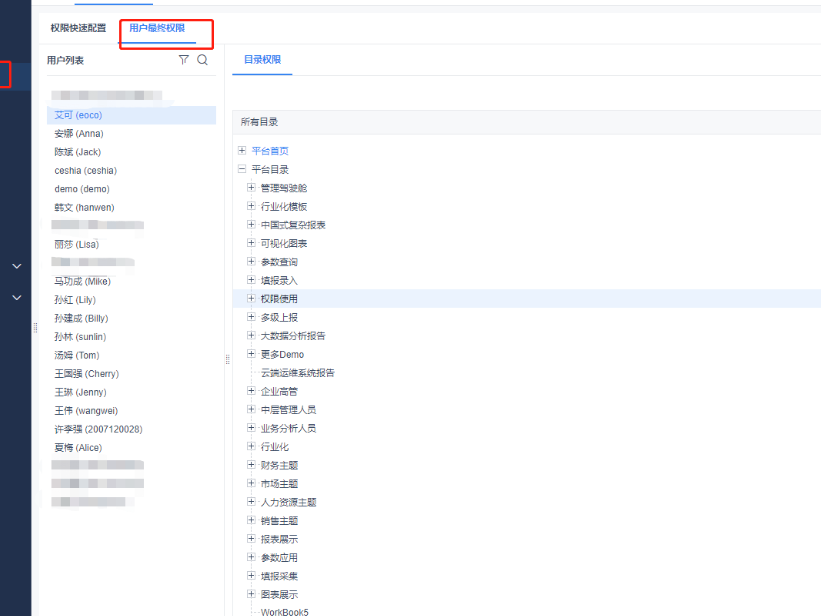Expand the 平台首页 tree node
The height and width of the screenshot is (616, 821).
(242, 150)
